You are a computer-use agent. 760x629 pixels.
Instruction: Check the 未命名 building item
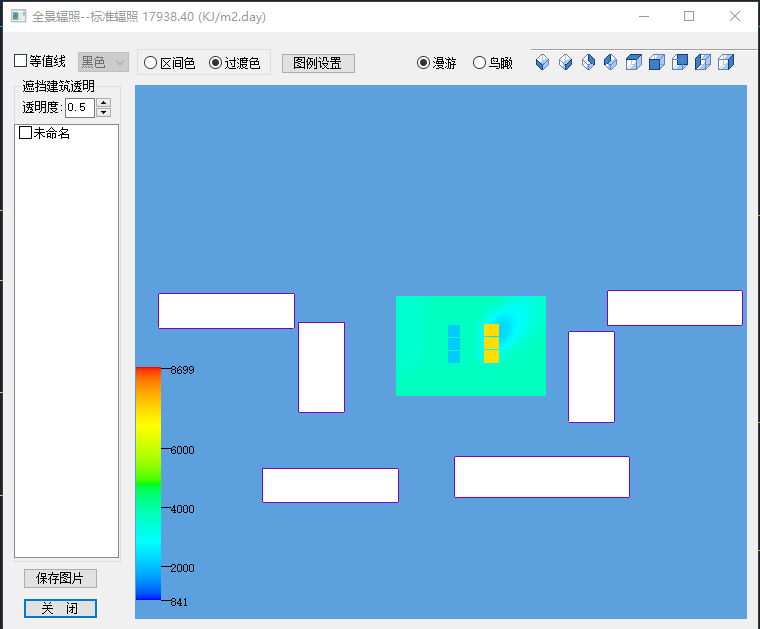25,133
